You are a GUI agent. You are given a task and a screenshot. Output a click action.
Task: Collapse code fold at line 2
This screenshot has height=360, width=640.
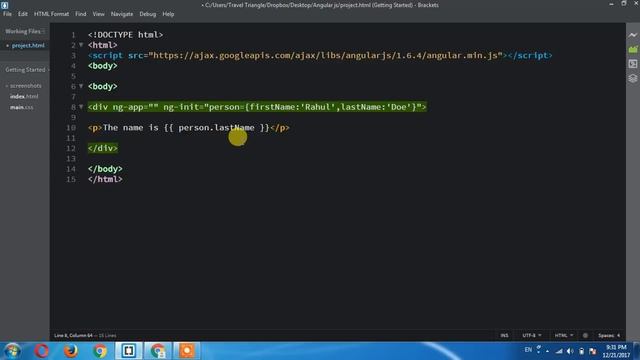click(81, 45)
